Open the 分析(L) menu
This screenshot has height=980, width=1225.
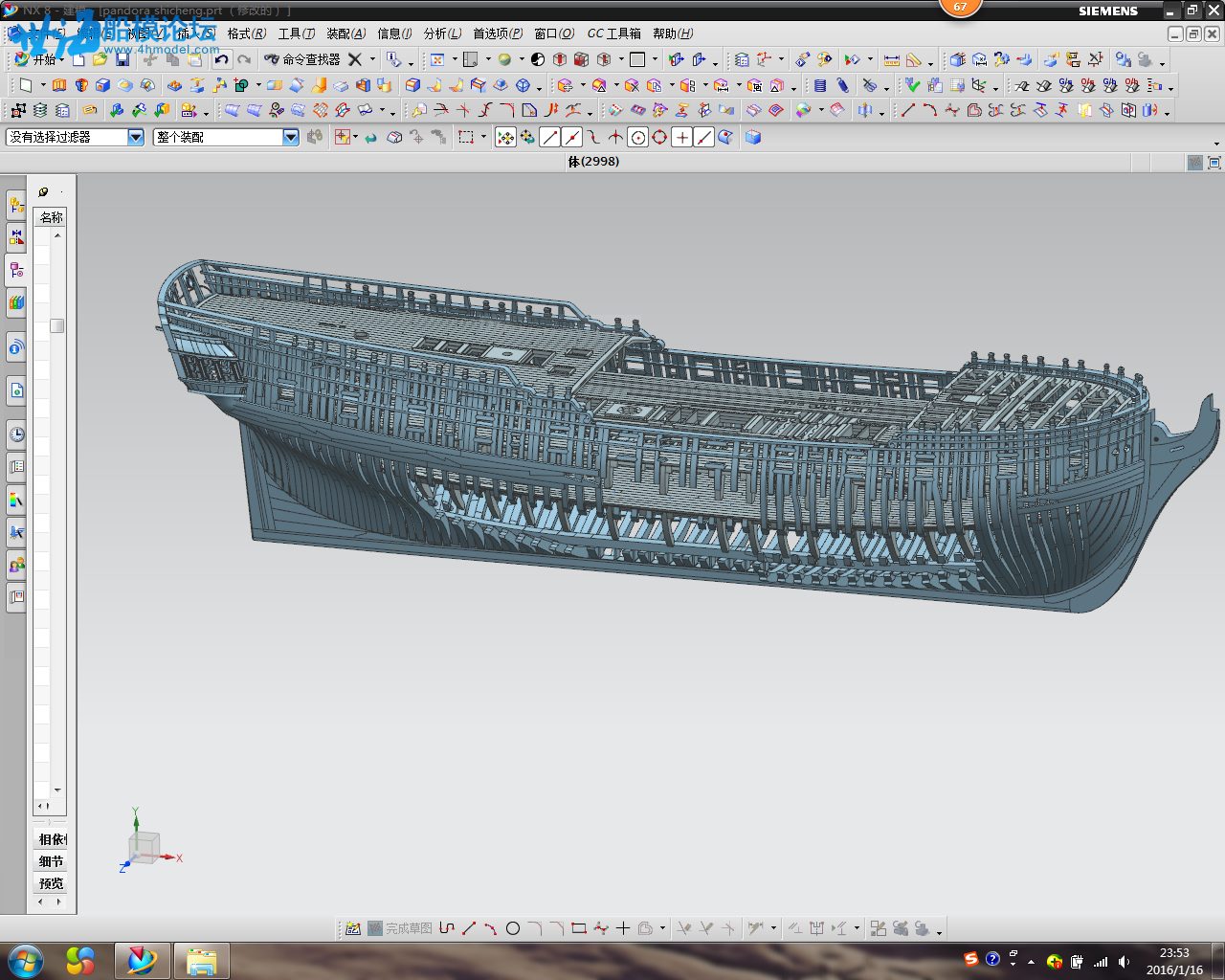point(442,33)
